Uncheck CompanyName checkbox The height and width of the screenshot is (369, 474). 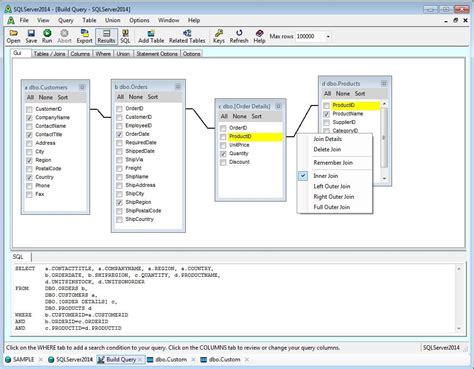[x=29, y=118]
